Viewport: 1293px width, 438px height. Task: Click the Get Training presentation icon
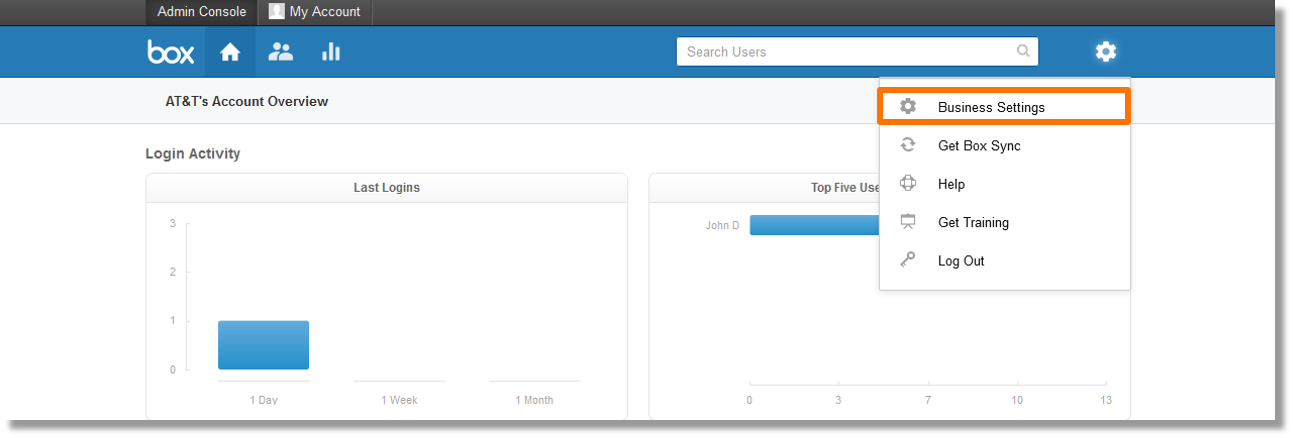(x=908, y=222)
